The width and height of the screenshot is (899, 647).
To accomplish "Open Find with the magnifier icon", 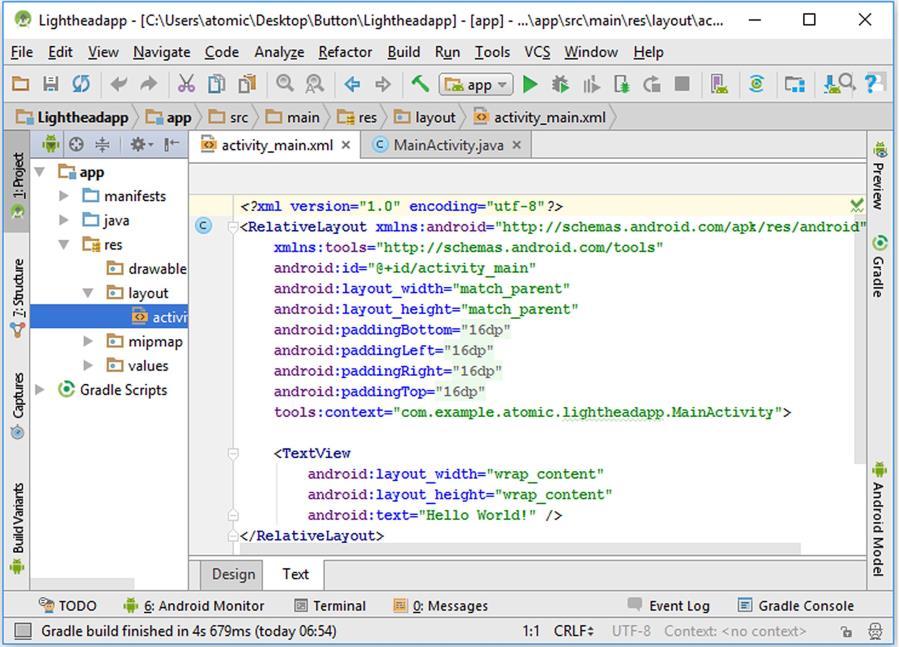I will point(284,84).
